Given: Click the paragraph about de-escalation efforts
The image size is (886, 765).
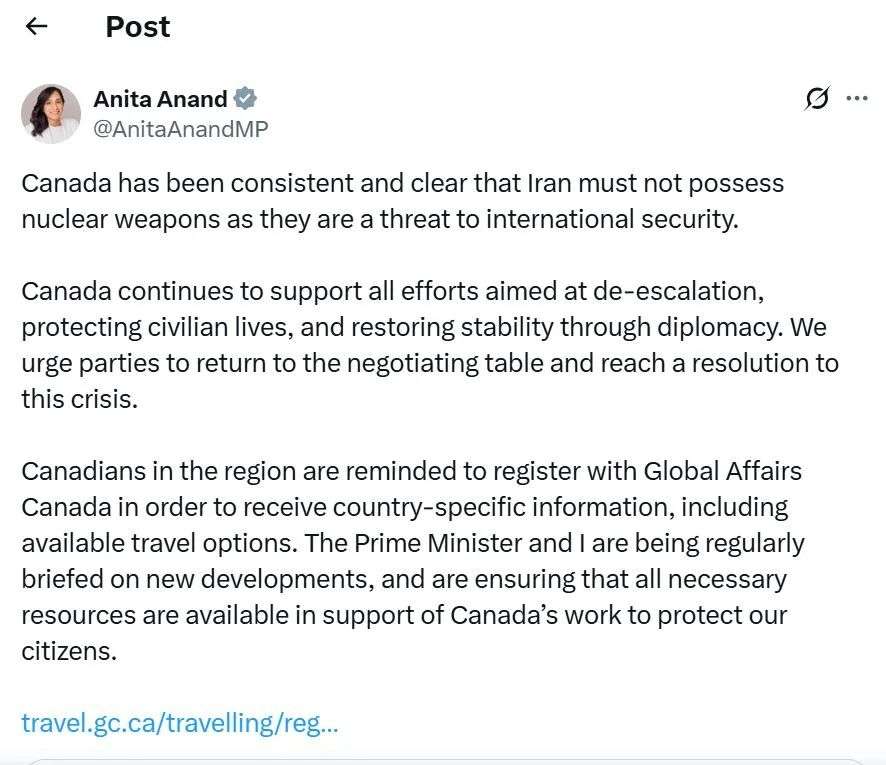Looking at the screenshot, I should [429, 345].
